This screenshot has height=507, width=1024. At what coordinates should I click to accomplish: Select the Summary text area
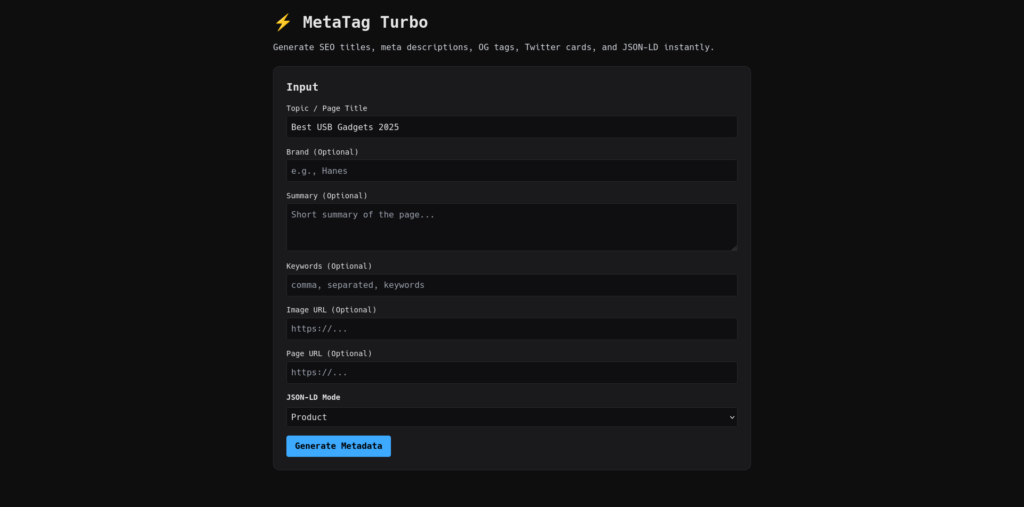point(511,227)
